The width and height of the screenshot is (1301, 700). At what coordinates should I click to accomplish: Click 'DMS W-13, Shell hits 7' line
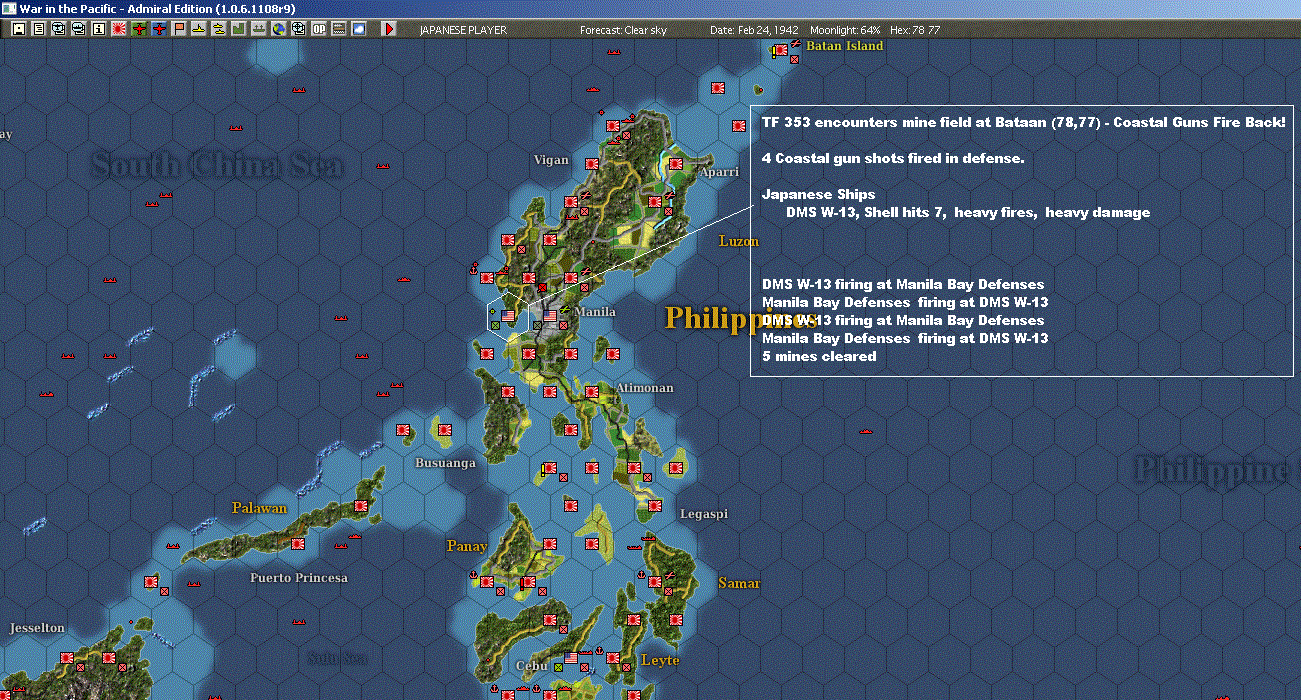[968, 212]
